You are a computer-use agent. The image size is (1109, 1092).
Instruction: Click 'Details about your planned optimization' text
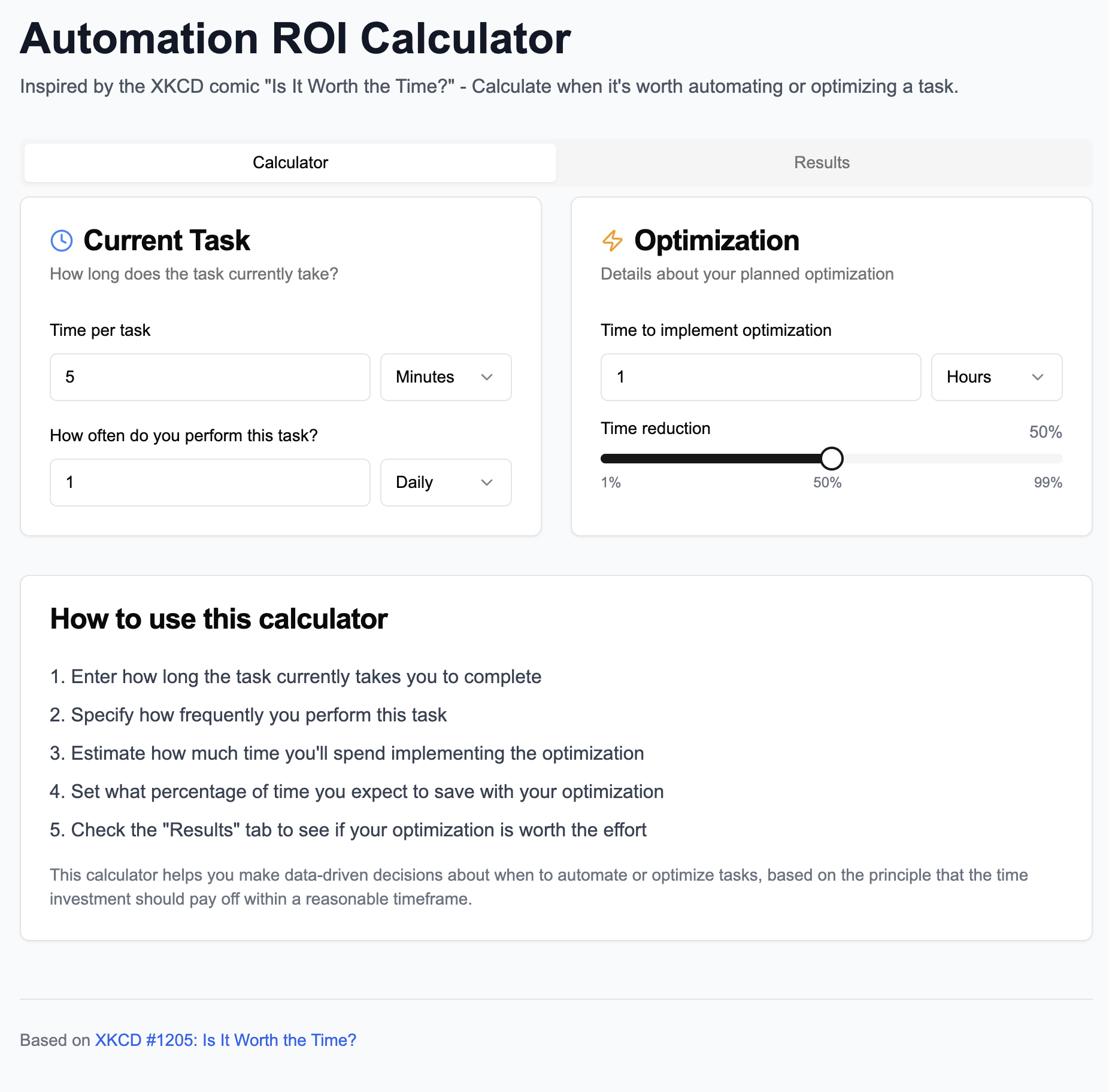(x=747, y=274)
